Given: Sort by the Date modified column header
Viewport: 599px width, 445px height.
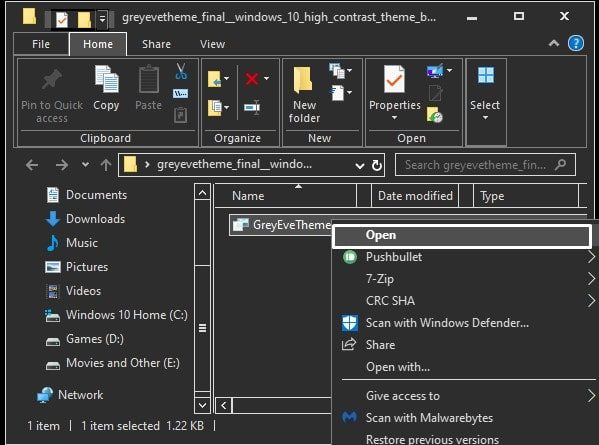Looking at the screenshot, I should (x=415, y=196).
